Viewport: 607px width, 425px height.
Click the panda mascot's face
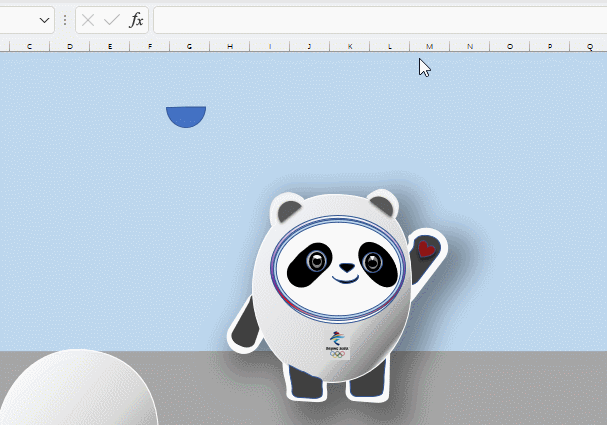pos(344,265)
